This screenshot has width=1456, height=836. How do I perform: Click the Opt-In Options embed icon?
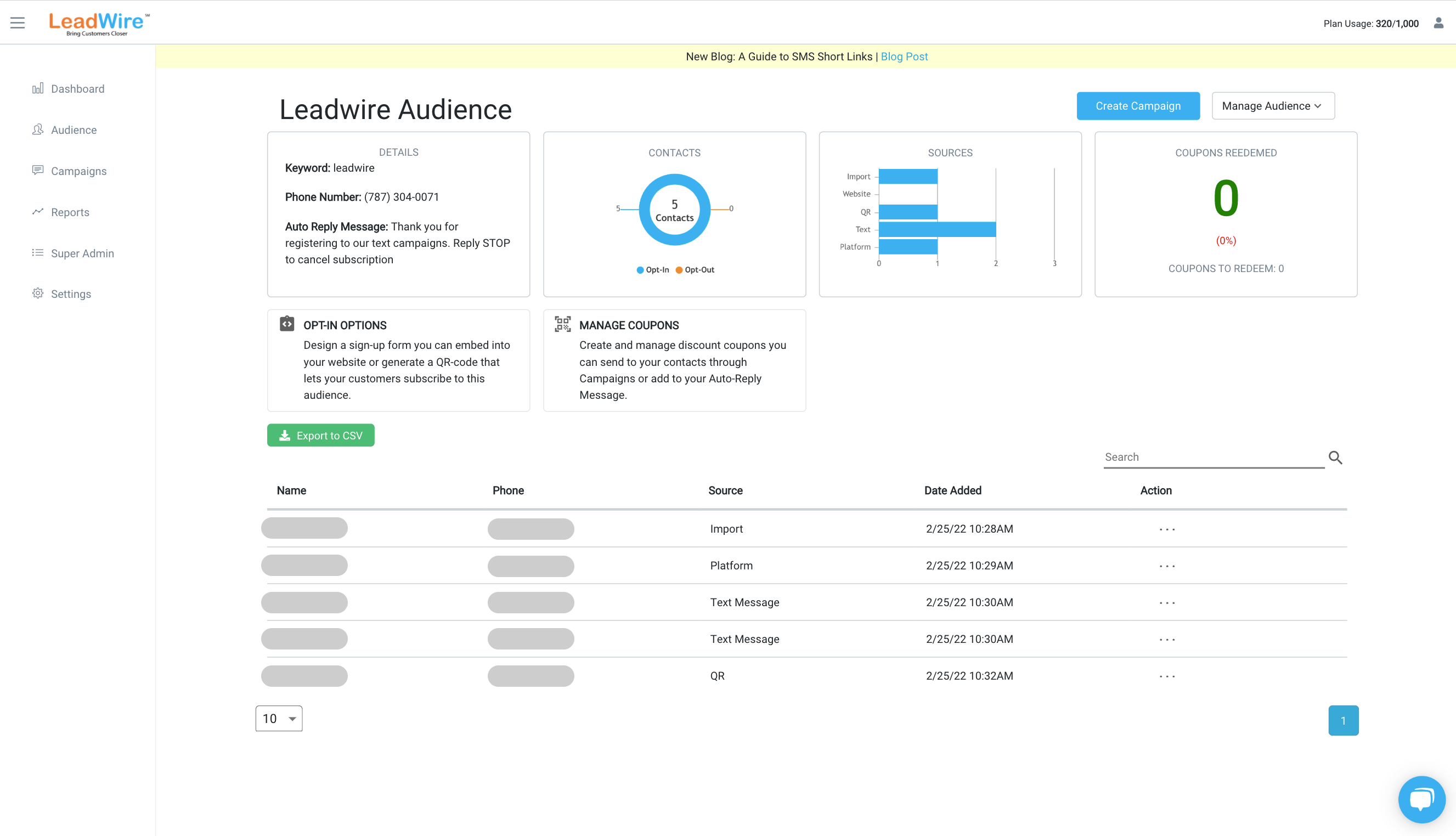(286, 324)
